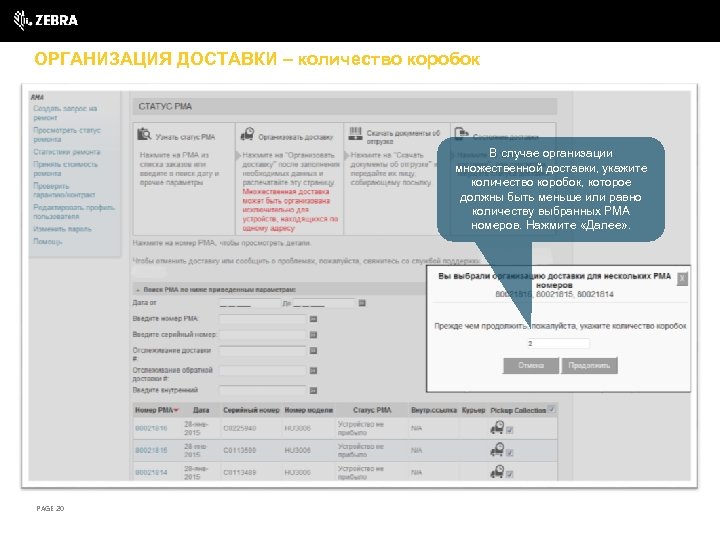Click model number HU3006 in row 80021816

point(298,428)
